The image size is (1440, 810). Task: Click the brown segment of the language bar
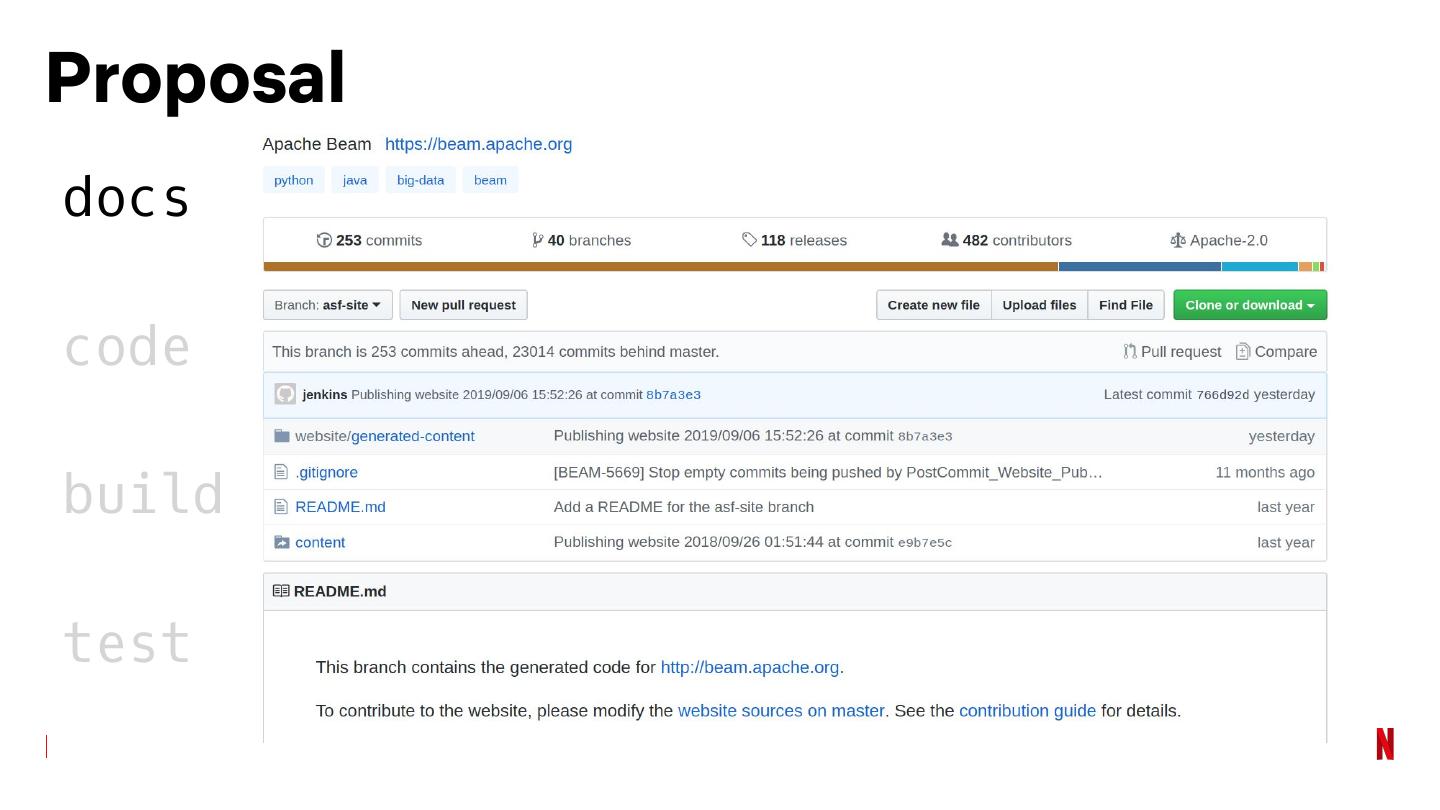point(661,267)
